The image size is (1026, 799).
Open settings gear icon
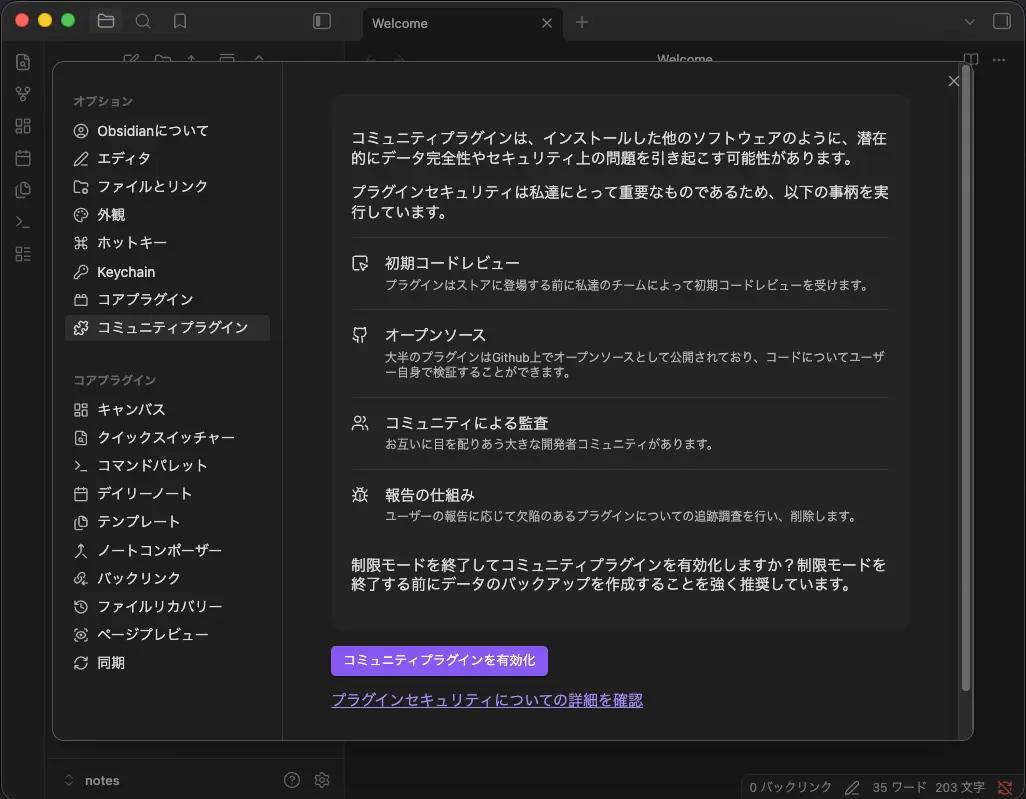click(322, 780)
